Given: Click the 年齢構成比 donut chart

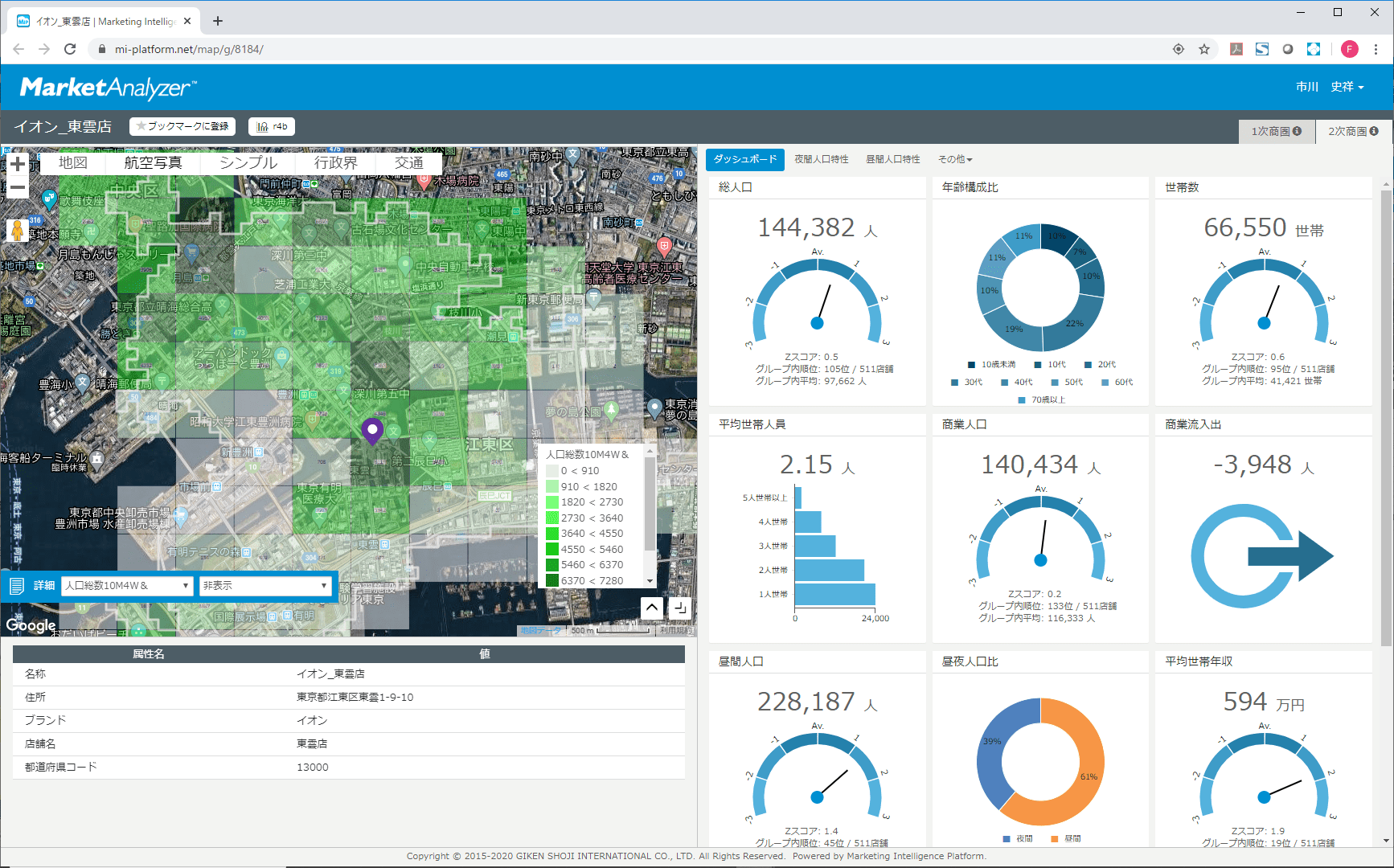Looking at the screenshot, I should (1041, 288).
